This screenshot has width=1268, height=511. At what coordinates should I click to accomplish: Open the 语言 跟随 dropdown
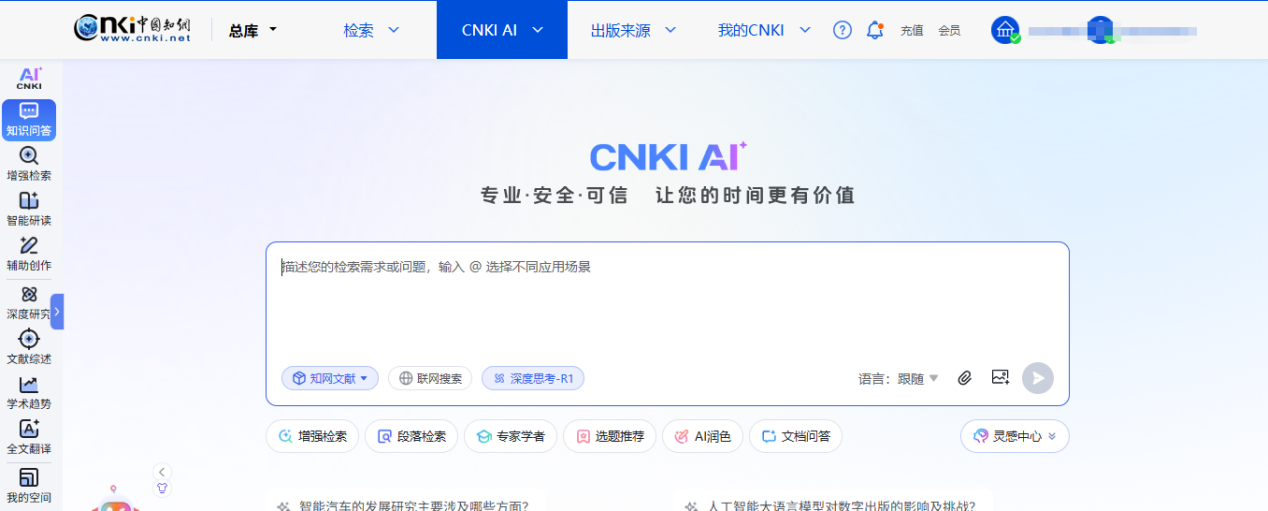899,378
